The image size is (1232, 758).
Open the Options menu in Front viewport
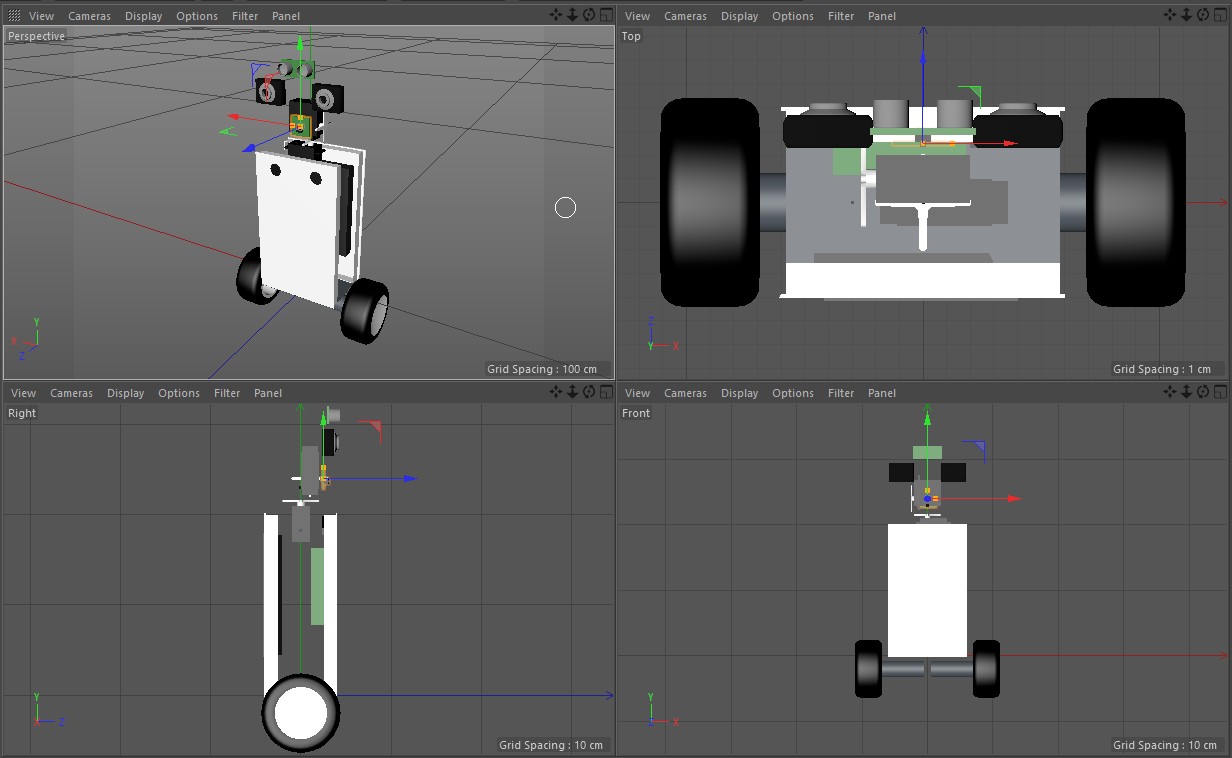[x=793, y=393]
